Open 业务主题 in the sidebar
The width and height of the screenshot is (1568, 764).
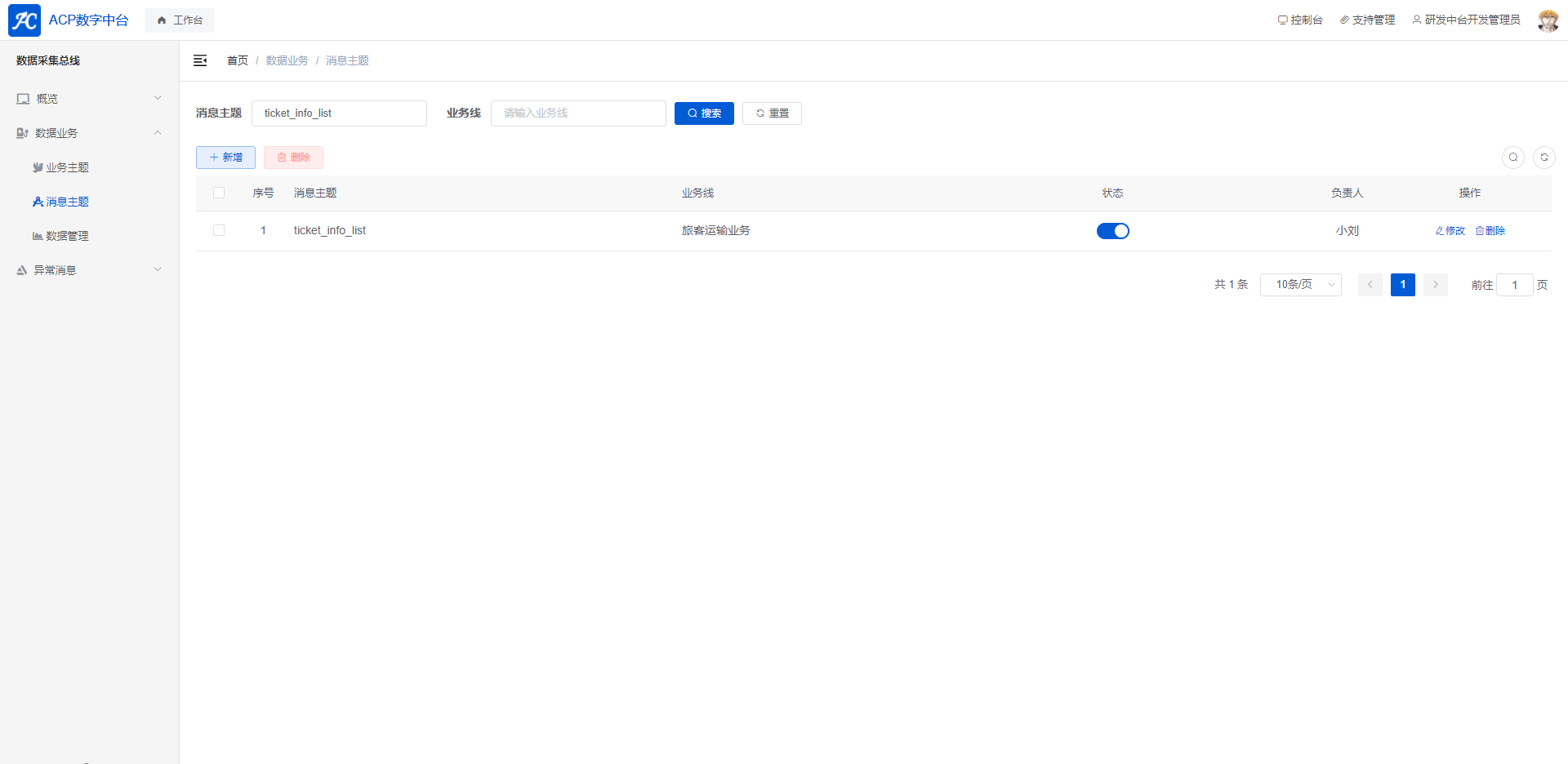tap(67, 167)
